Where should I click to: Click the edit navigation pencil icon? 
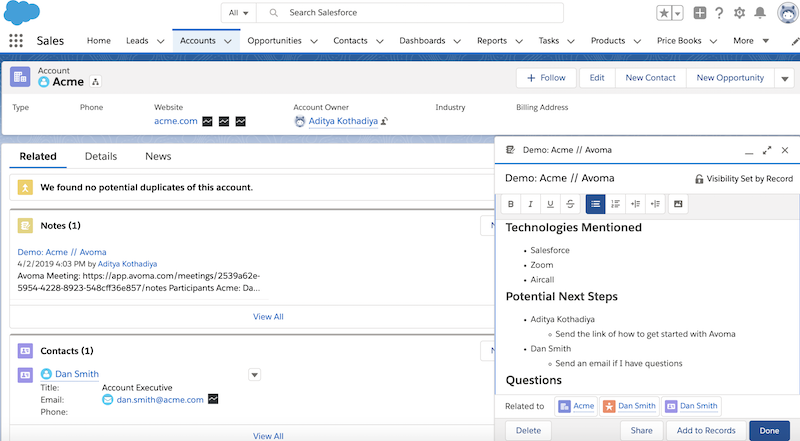point(795,41)
